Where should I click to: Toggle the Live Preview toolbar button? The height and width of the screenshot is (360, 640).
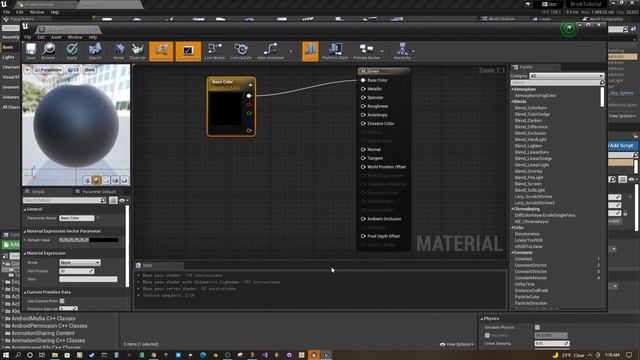tap(188, 51)
